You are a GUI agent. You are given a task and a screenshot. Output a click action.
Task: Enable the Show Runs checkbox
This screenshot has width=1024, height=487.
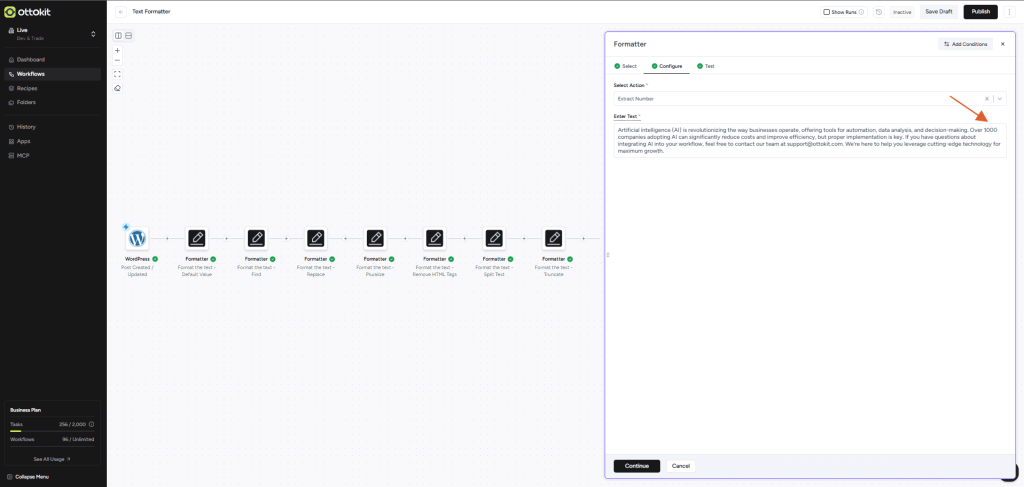tap(826, 12)
